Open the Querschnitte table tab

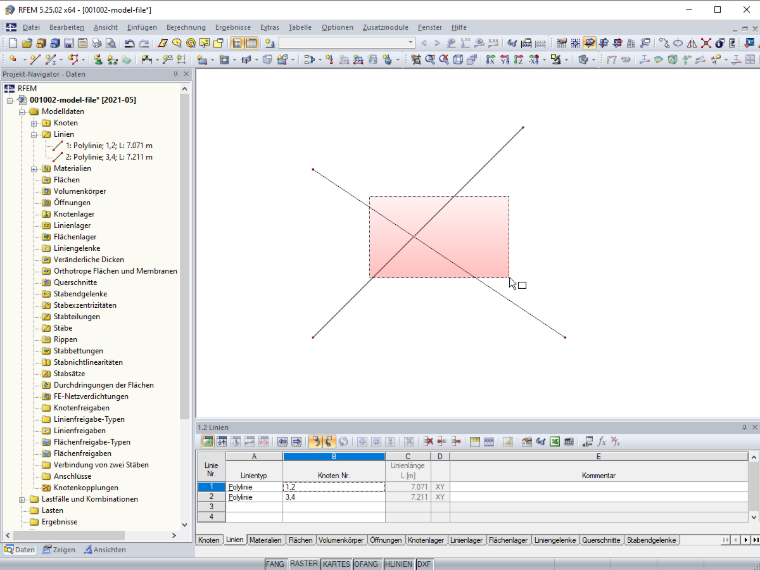[x=601, y=540]
